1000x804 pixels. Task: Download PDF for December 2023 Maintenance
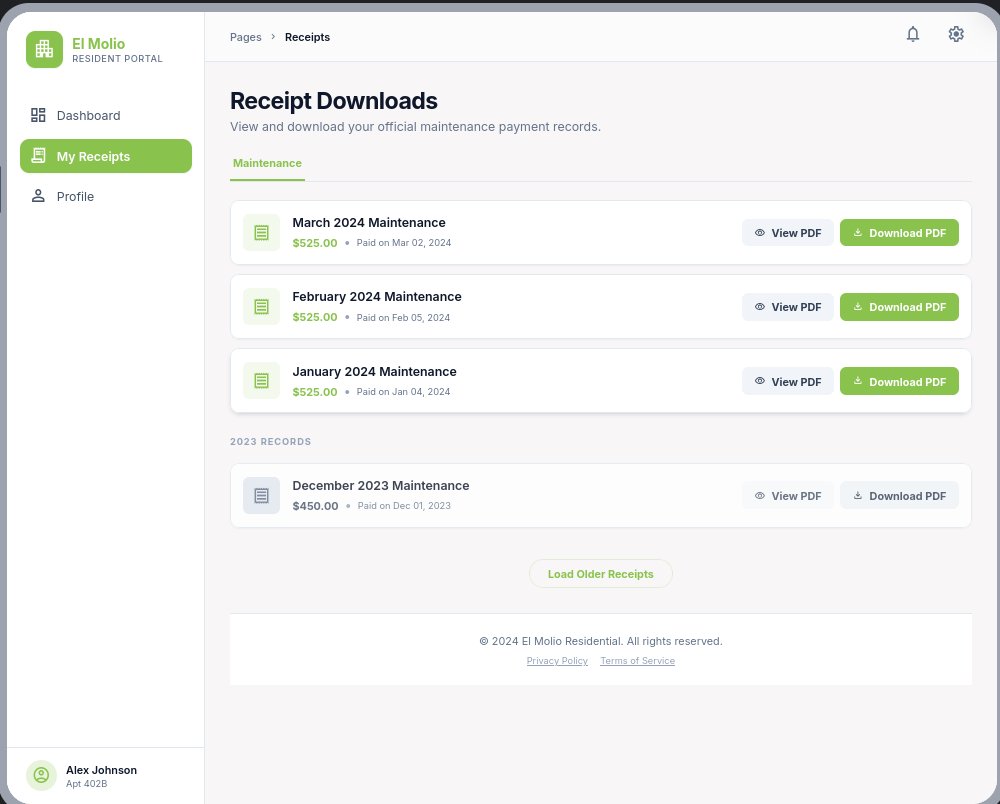[899, 495]
